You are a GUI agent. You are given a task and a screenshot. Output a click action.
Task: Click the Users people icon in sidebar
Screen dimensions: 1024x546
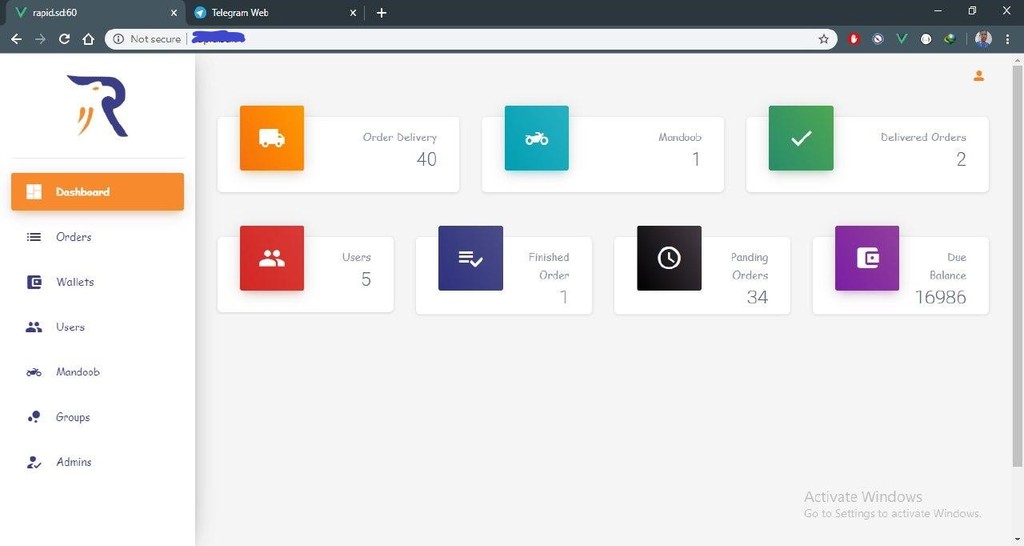(33, 327)
